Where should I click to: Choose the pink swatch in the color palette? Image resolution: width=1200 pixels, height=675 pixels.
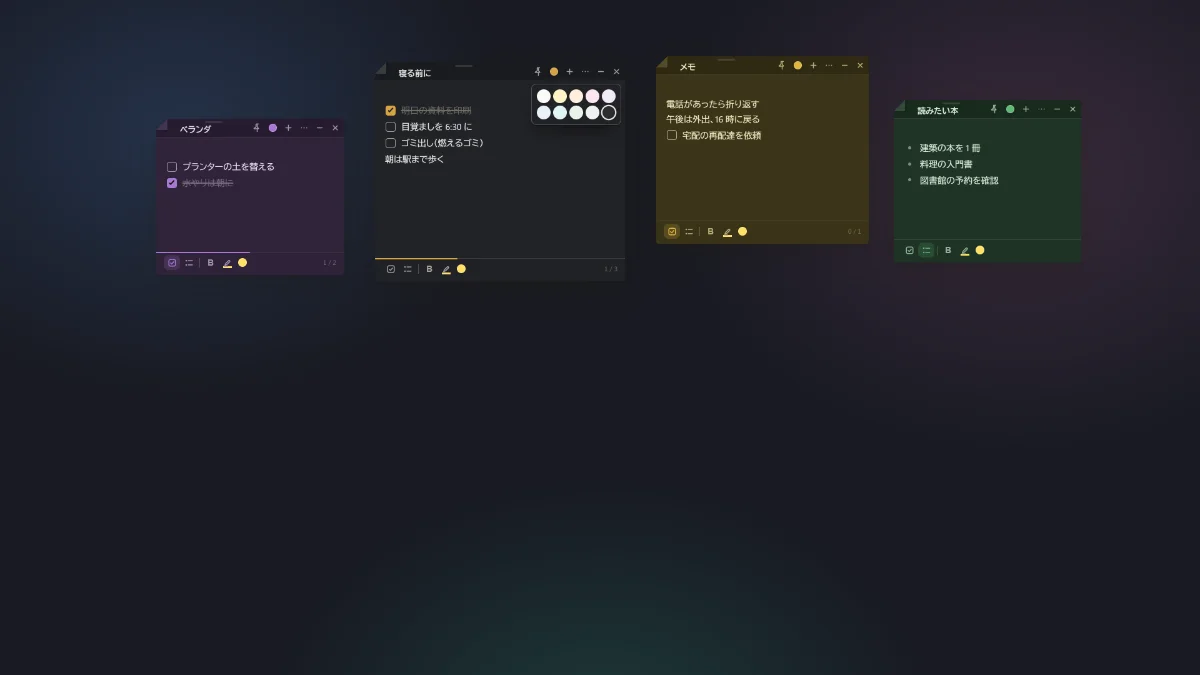tap(592, 96)
